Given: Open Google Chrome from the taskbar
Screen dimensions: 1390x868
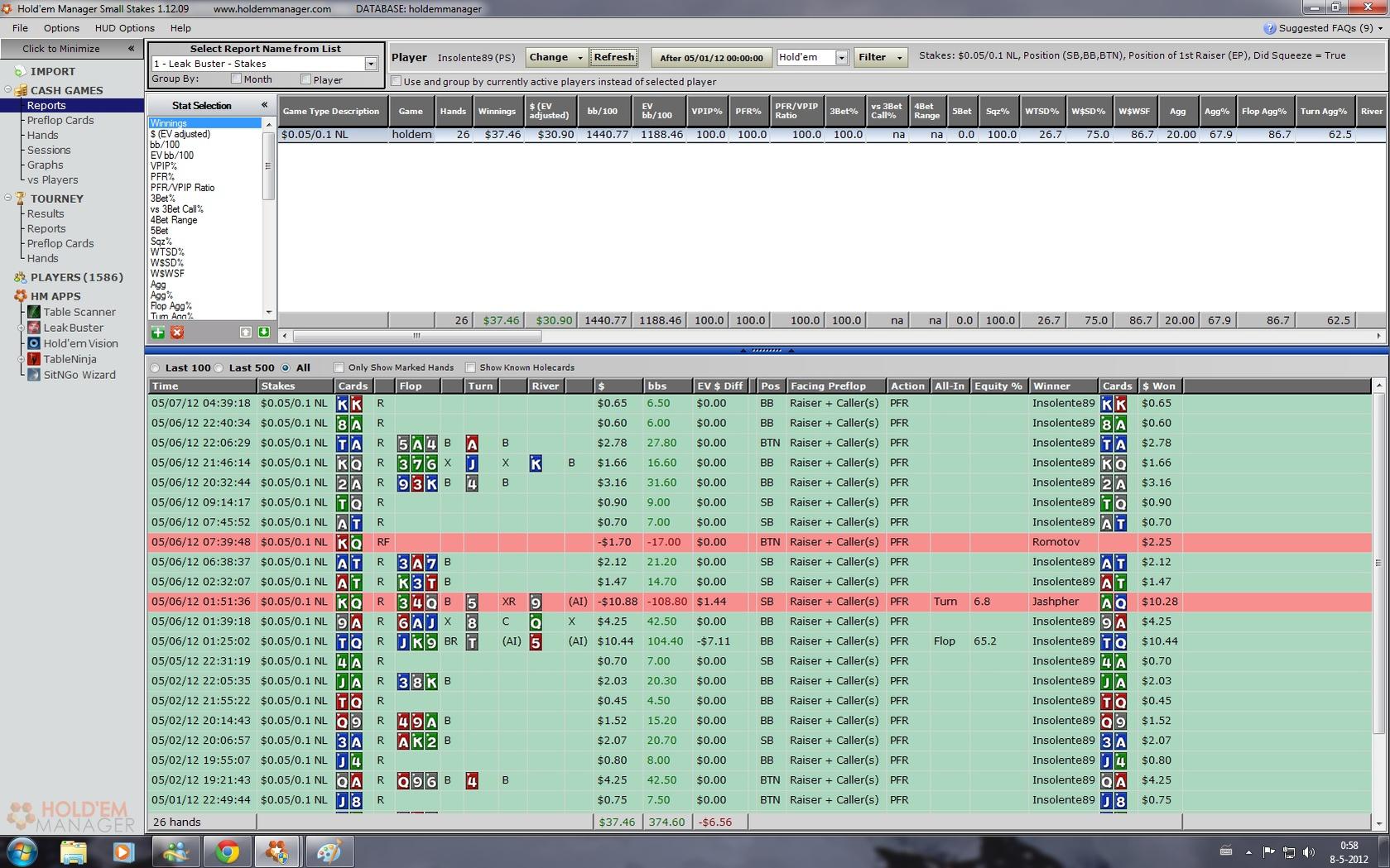Looking at the screenshot, I should (x=227, y=851).
